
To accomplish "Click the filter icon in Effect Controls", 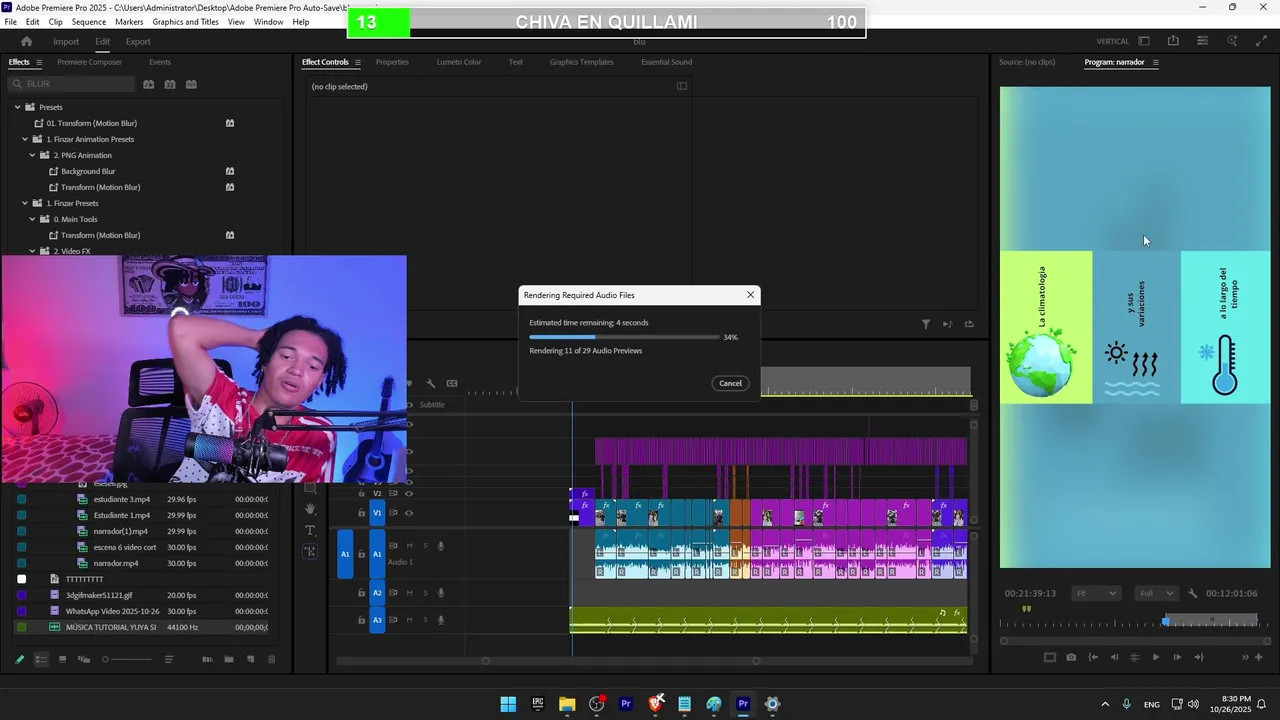I will (926, 324).
